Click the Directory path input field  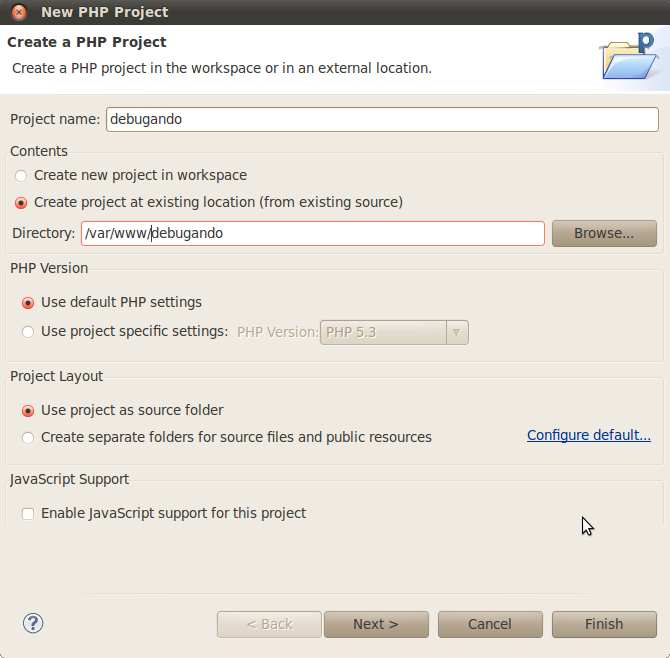click(x=312, y=233)
